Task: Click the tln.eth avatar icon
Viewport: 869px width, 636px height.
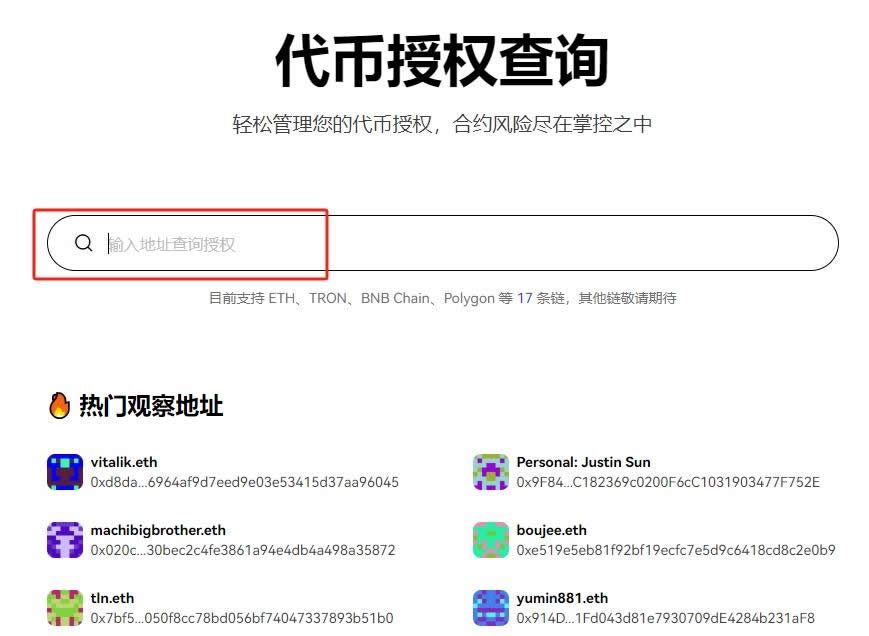Action: 64,607
